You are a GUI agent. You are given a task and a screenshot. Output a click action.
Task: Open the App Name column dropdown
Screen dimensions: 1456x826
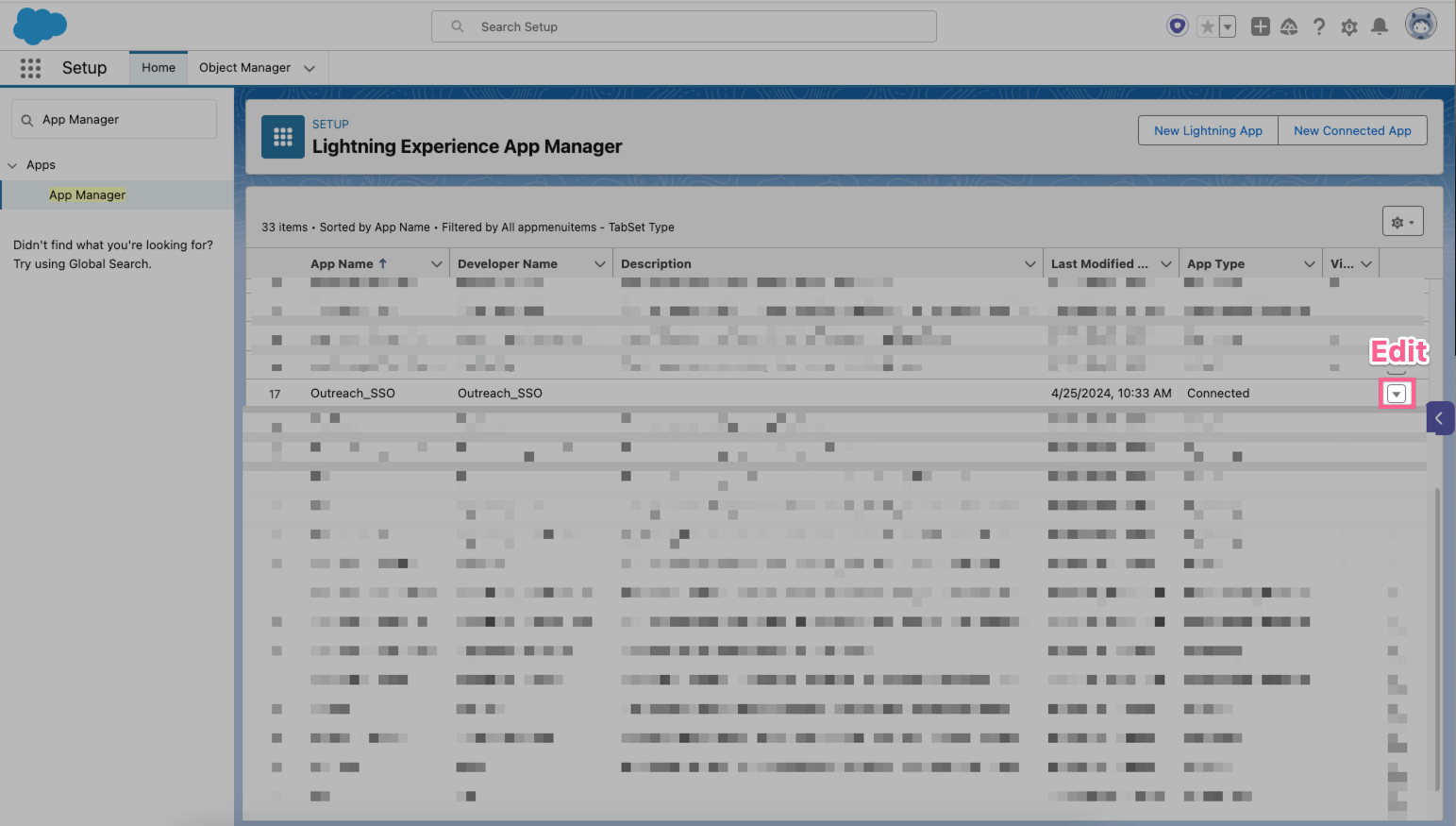point(437,263)
